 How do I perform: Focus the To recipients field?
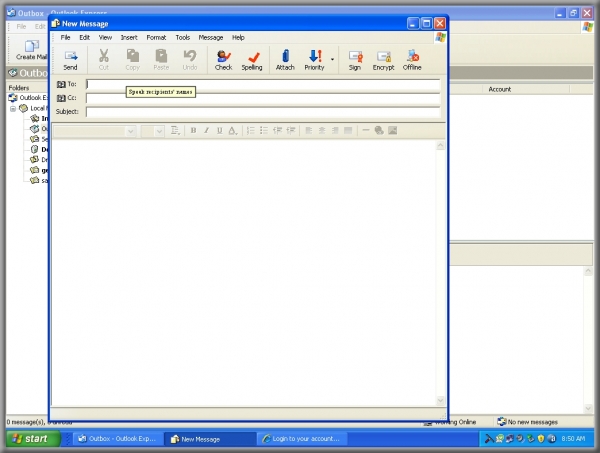pyautogui.click(x=263, y=85)
